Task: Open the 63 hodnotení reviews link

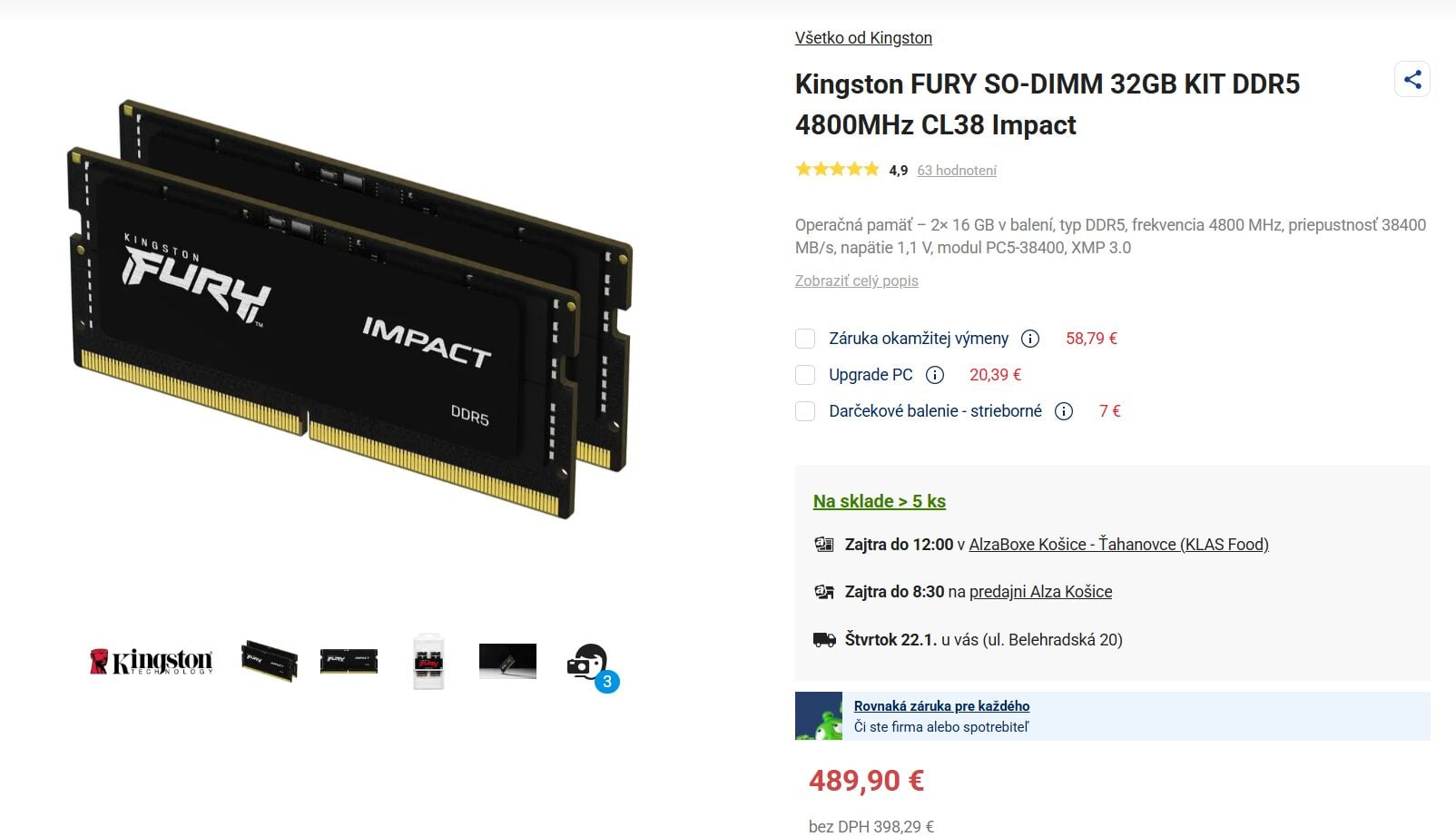Action: click(x=957, y=170)
